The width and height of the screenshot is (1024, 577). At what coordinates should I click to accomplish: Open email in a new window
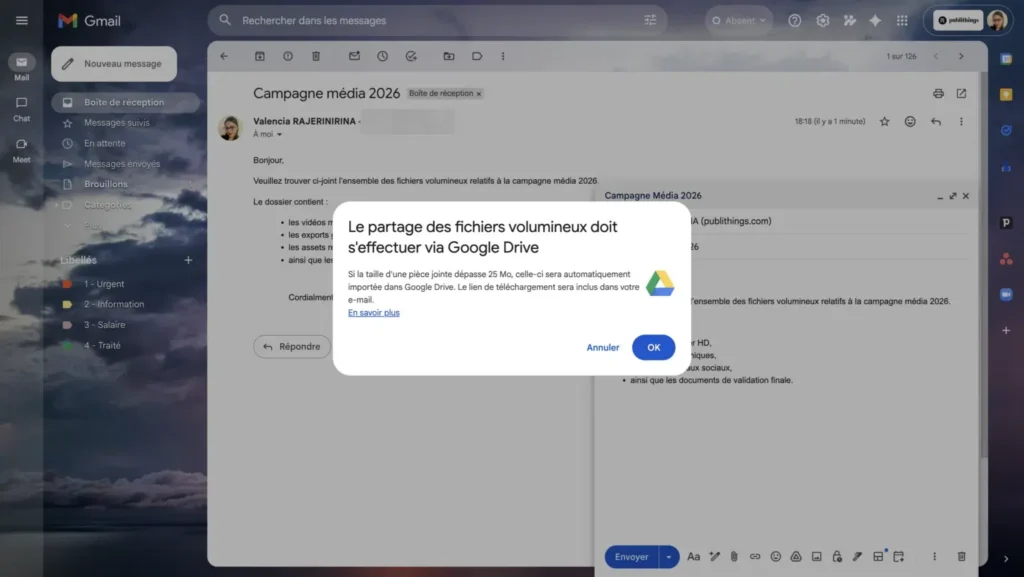(x=961, y=93)
